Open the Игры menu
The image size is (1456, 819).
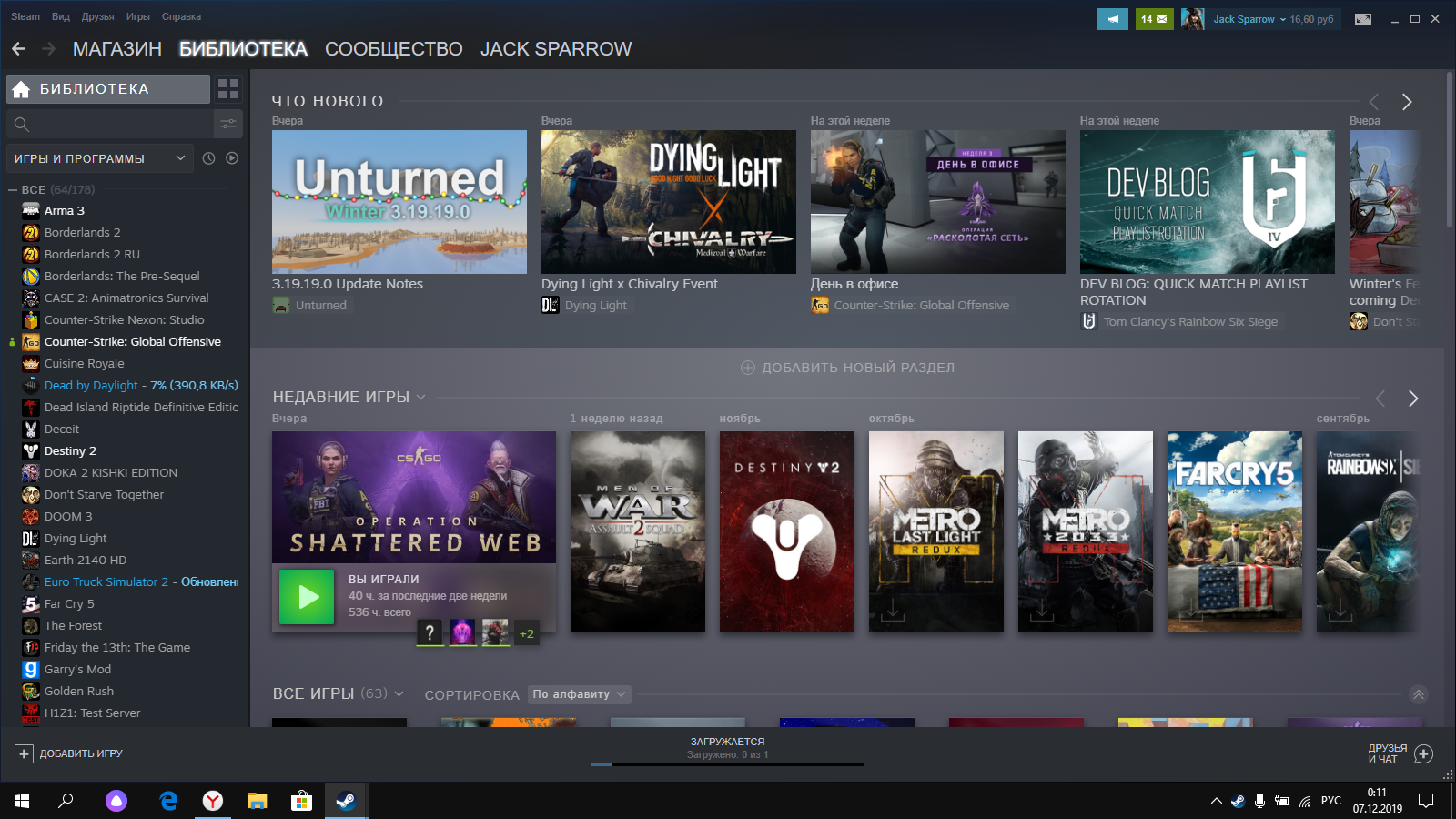click(138, 16)
